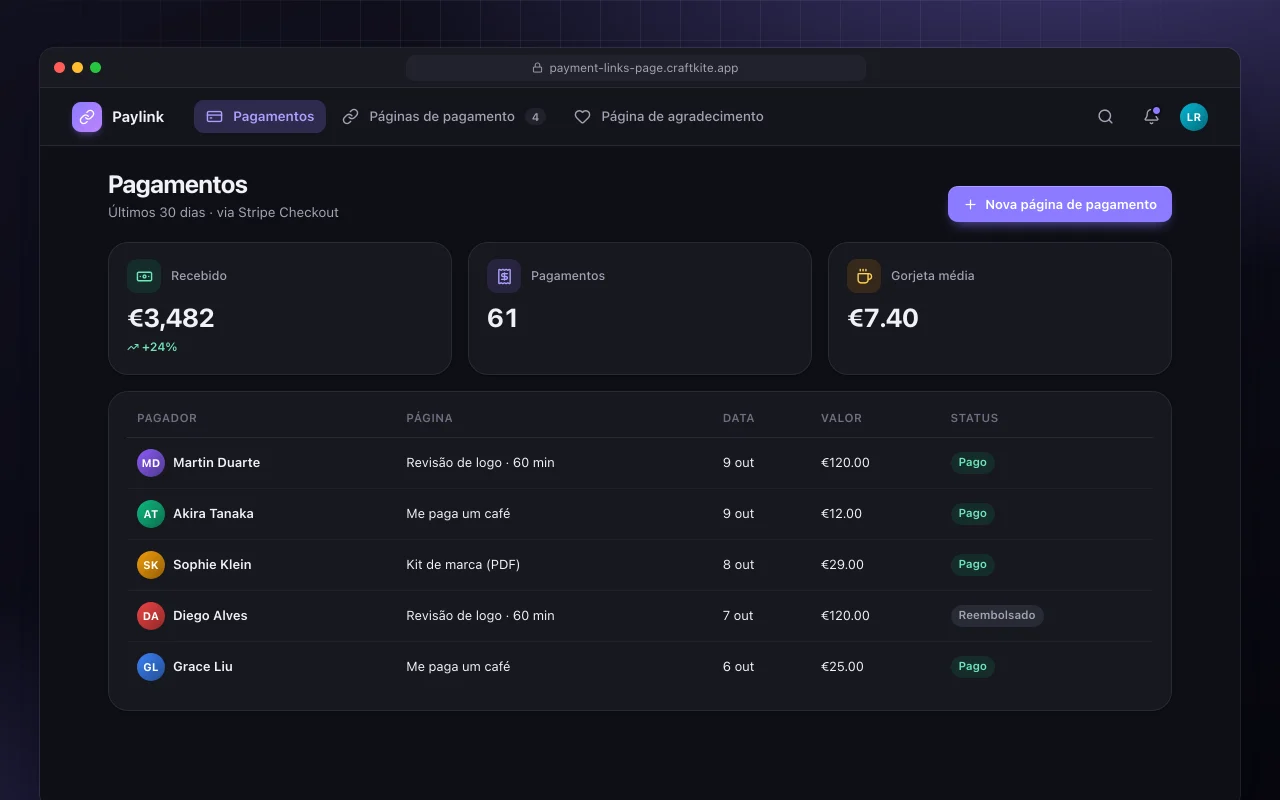The width and height of the screenshot is (1280, 800).
Task: Create a Nova página de pagamento
Action: tap(1060, 204)
